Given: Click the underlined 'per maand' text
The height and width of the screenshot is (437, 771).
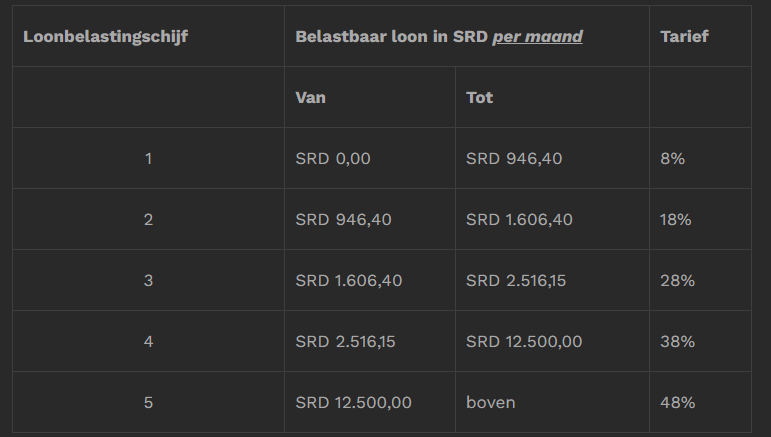Looking at the screenshot, I should click(537, 37).
